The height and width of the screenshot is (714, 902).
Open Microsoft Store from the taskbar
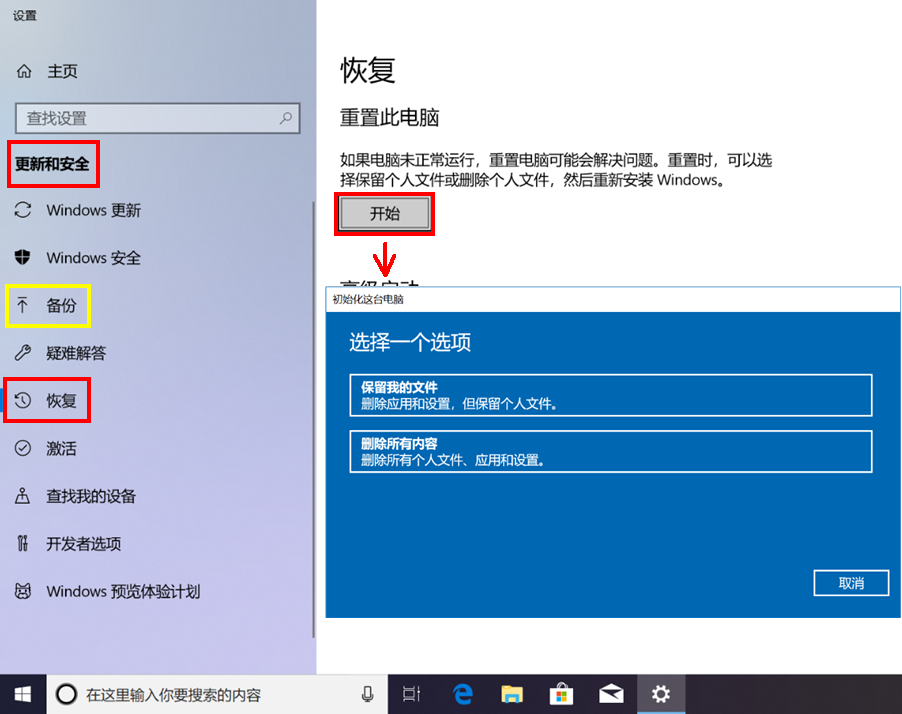(561, 694)
